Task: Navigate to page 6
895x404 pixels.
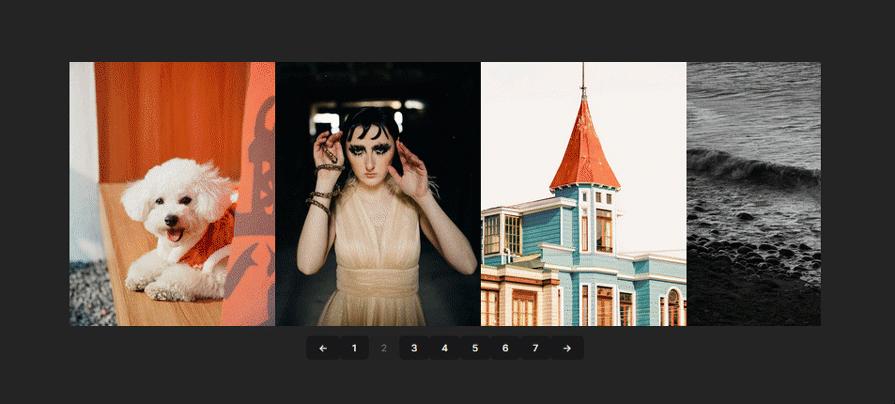Action: [505, 348]
